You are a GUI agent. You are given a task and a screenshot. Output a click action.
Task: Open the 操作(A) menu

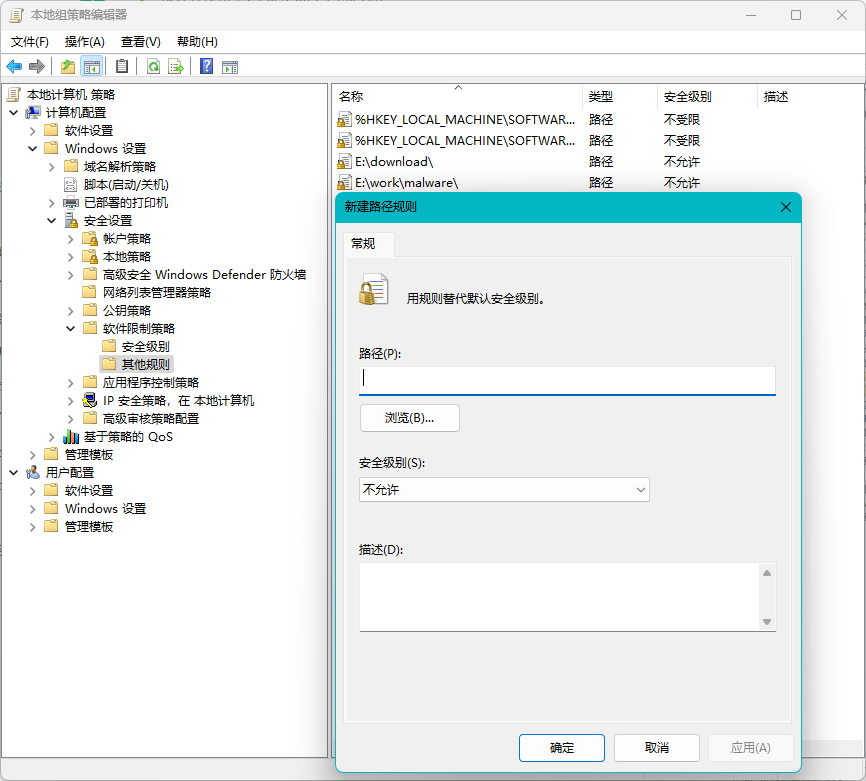pos(85,42)
